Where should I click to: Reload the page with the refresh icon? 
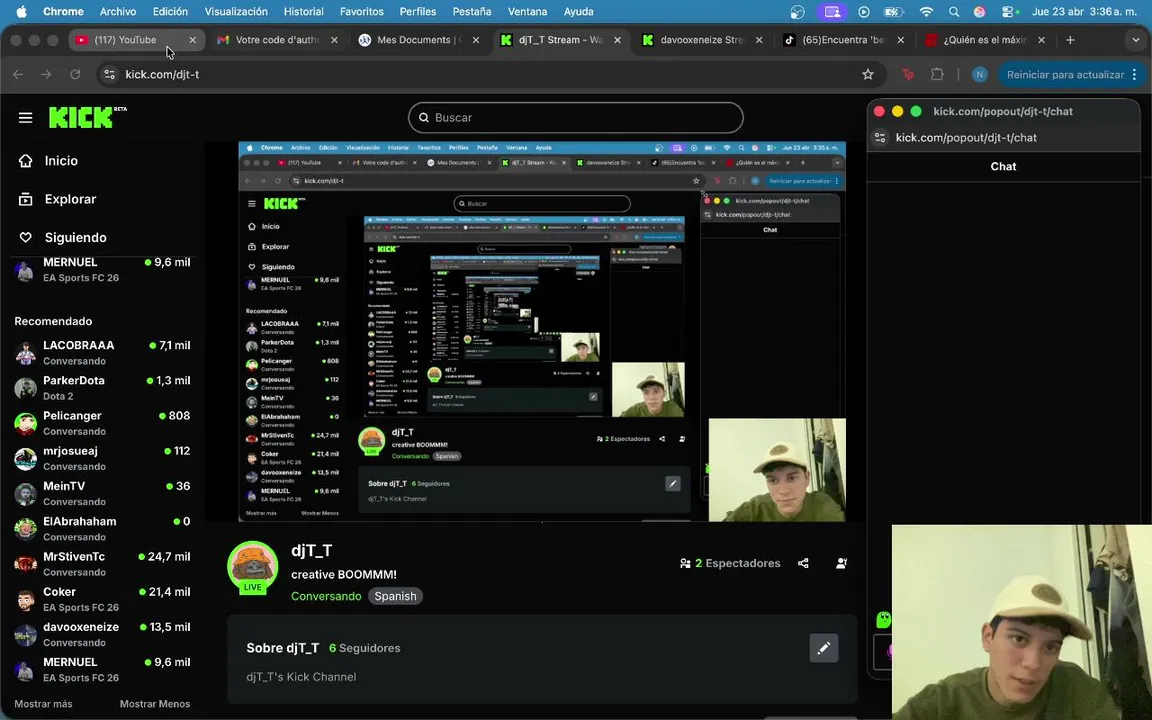tap(75, 74)
